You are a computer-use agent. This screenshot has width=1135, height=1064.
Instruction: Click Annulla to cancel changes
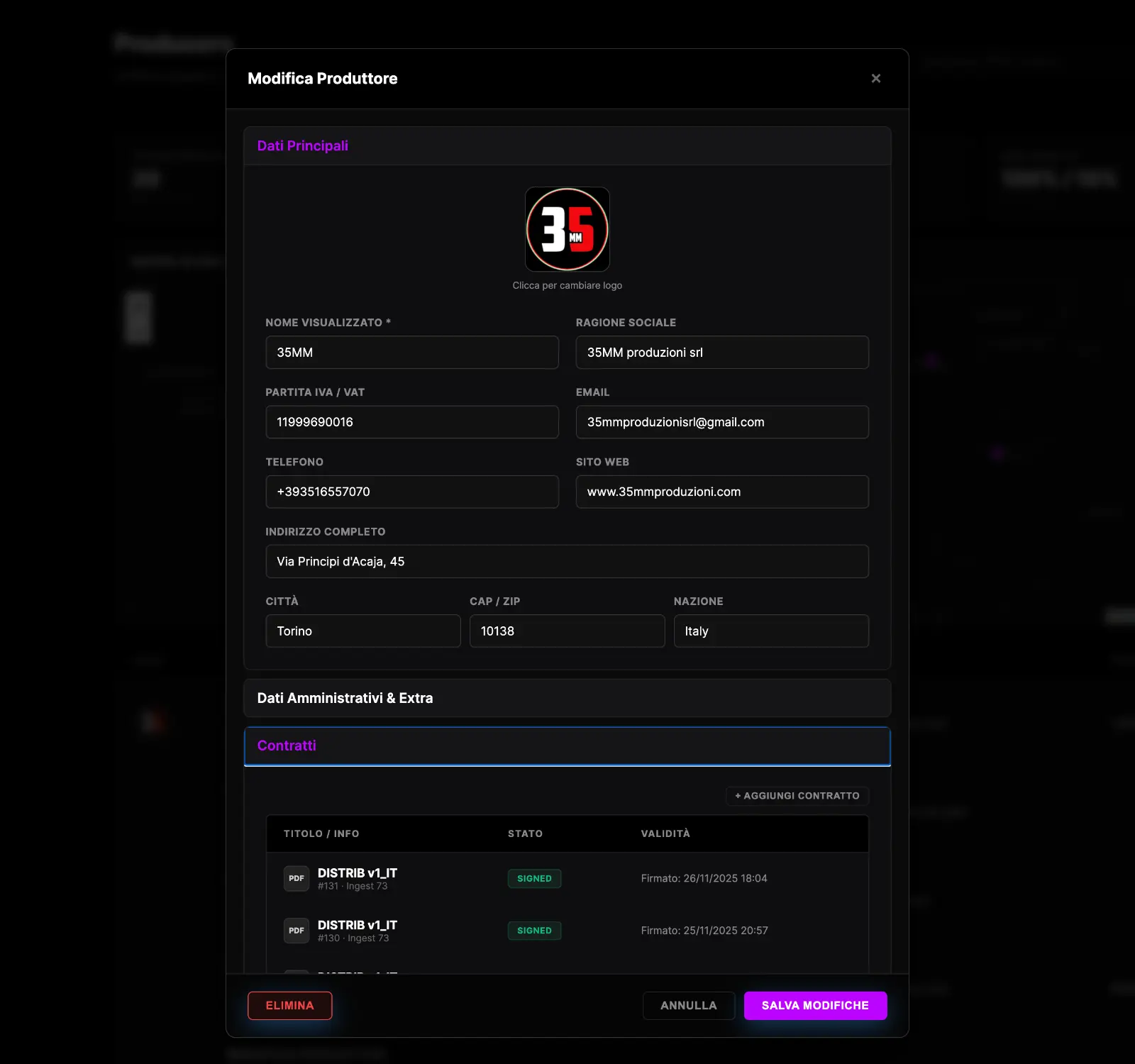click(688, 1005)
